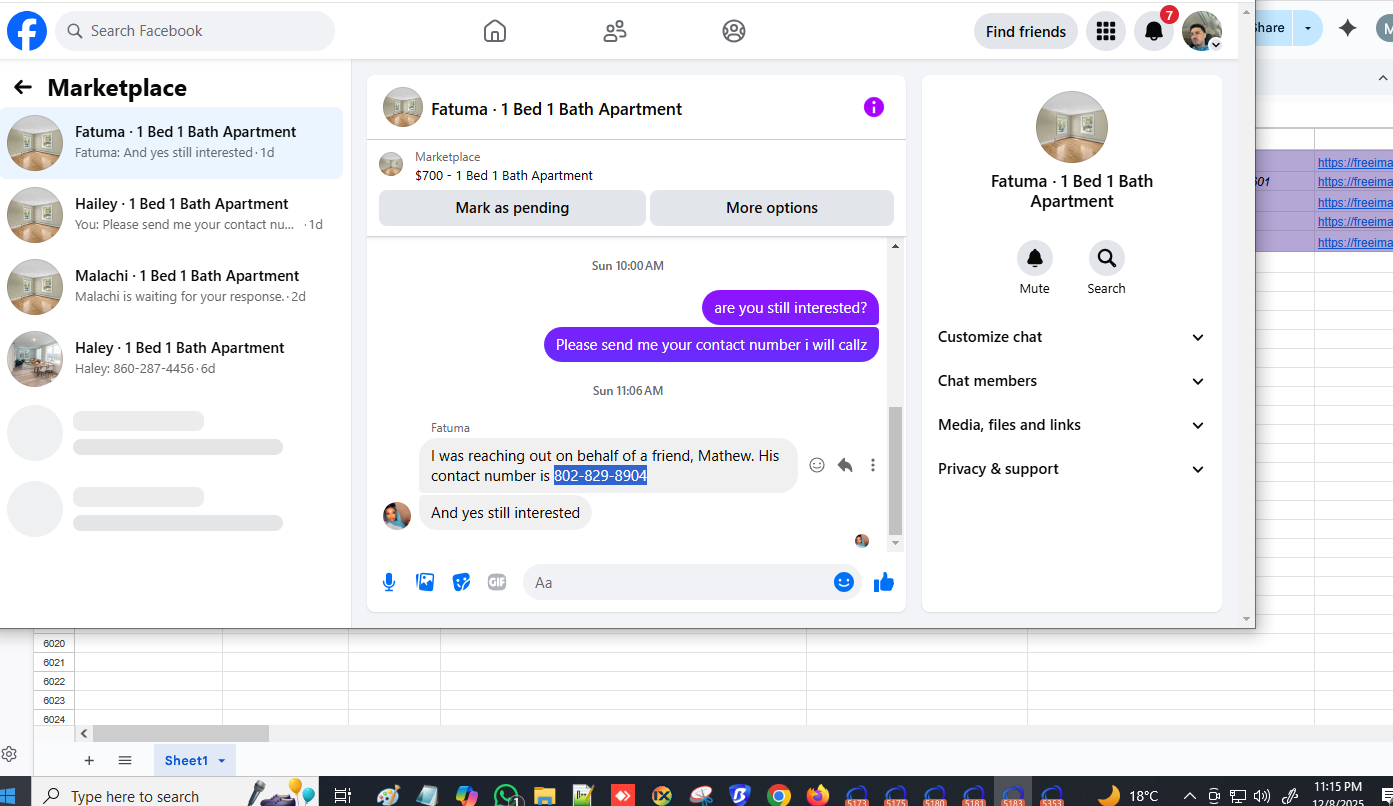
Task: Go to the Facebook Home feed icon
Action: pos(495,31)
